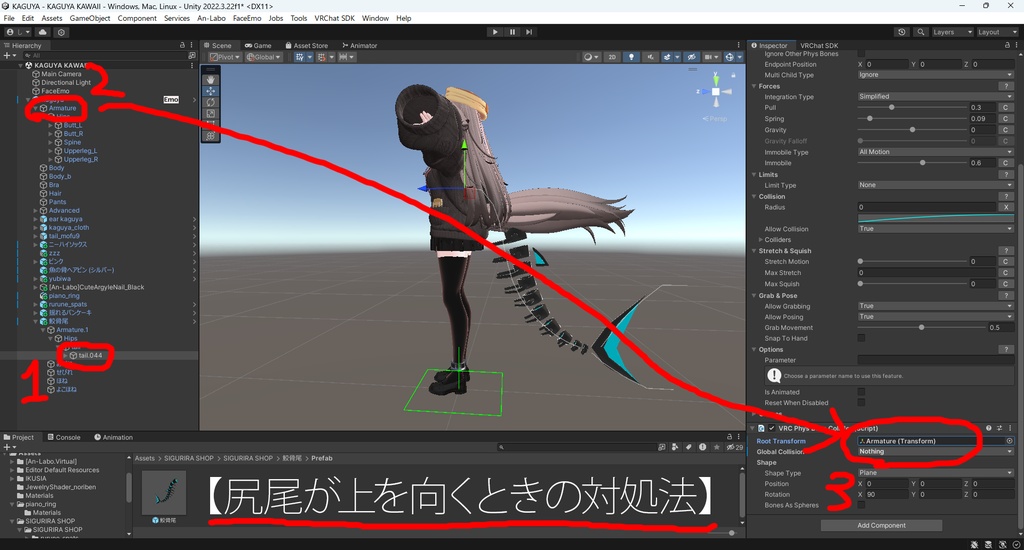Select tail.044 in Hierarchy
The image size is (1024, 550).
coord(90,355)
